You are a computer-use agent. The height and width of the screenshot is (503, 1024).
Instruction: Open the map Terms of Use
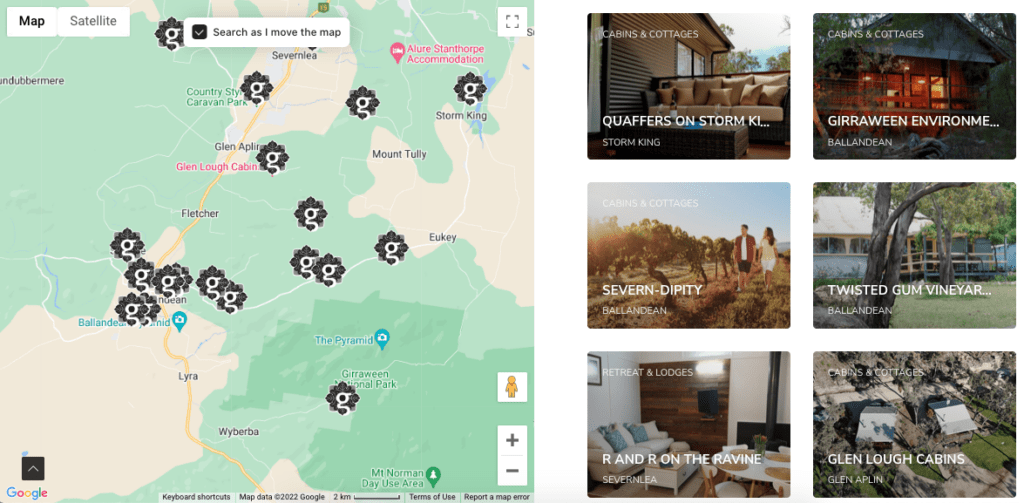click(432, 497)
